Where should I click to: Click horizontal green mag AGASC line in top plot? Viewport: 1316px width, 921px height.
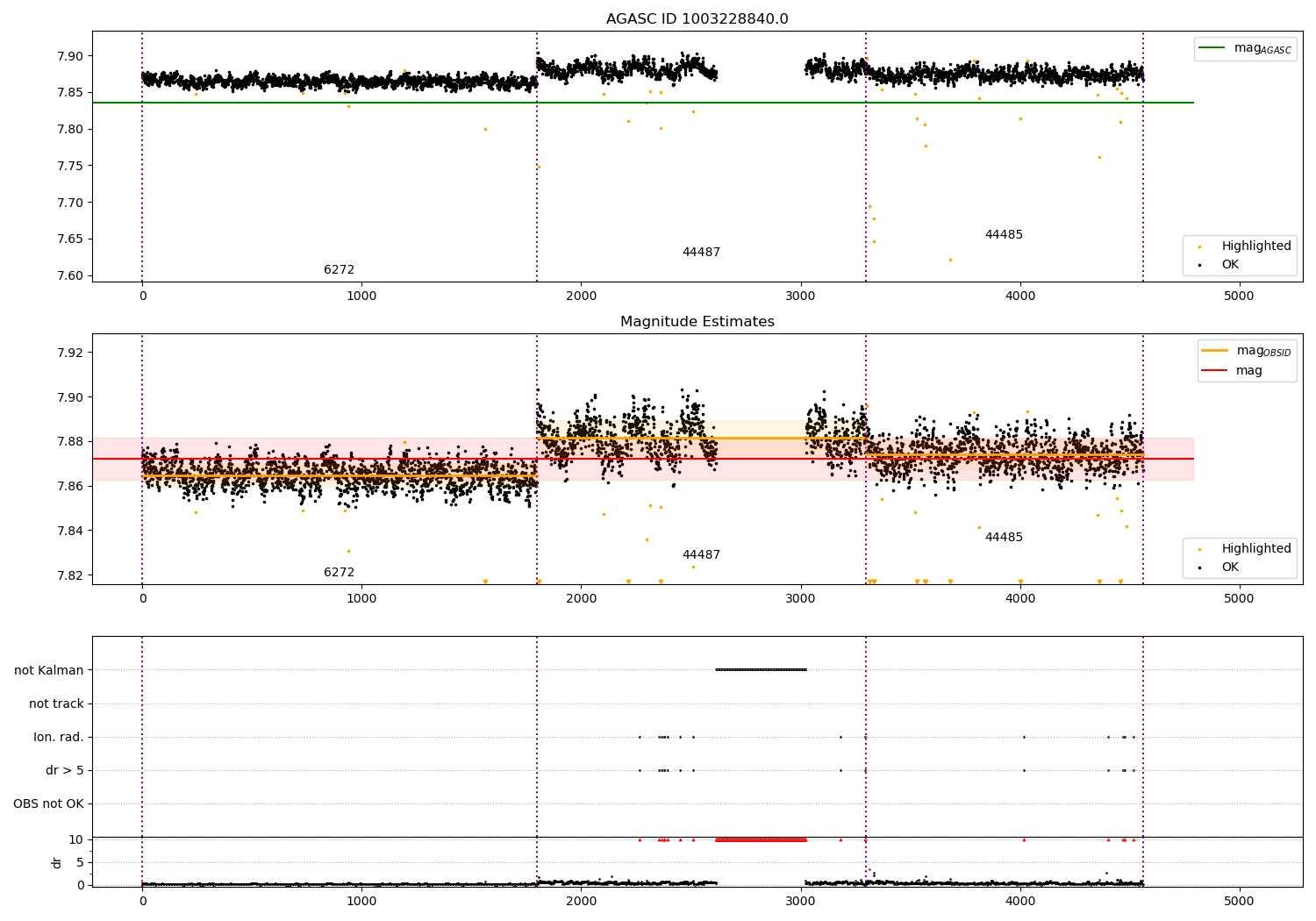642,103
